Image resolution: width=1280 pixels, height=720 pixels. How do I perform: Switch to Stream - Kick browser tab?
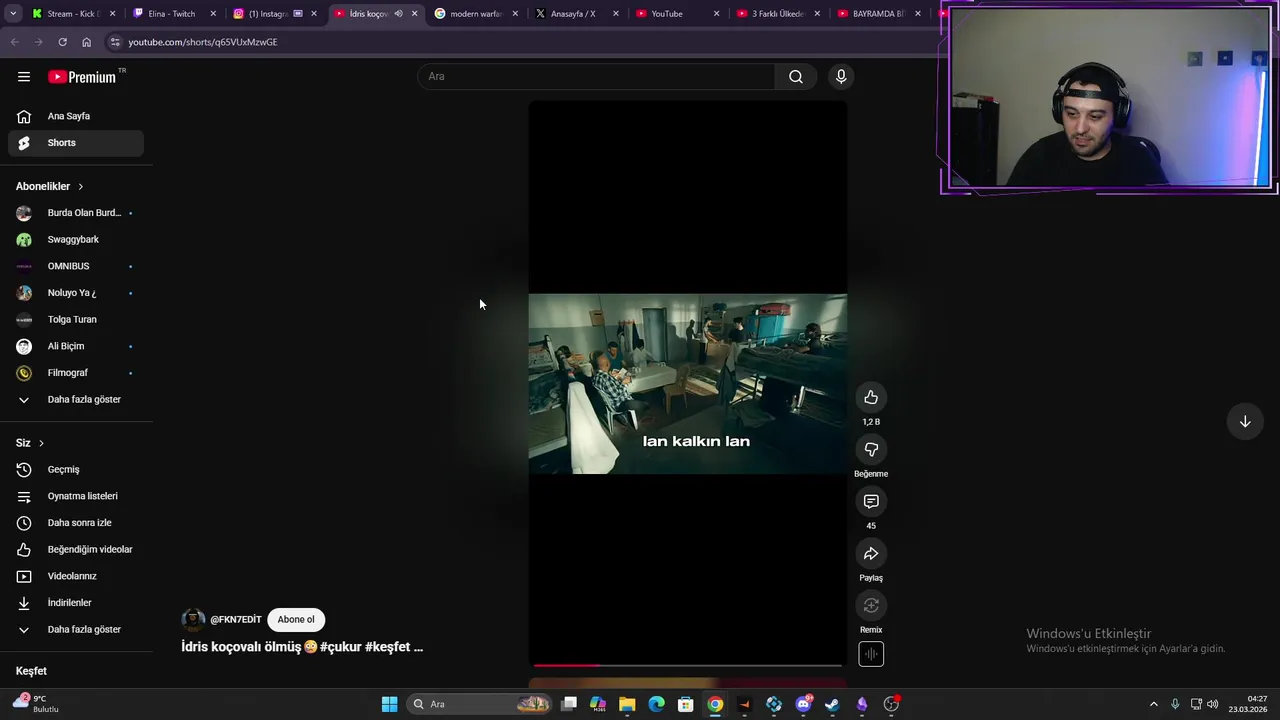point(72,14)
